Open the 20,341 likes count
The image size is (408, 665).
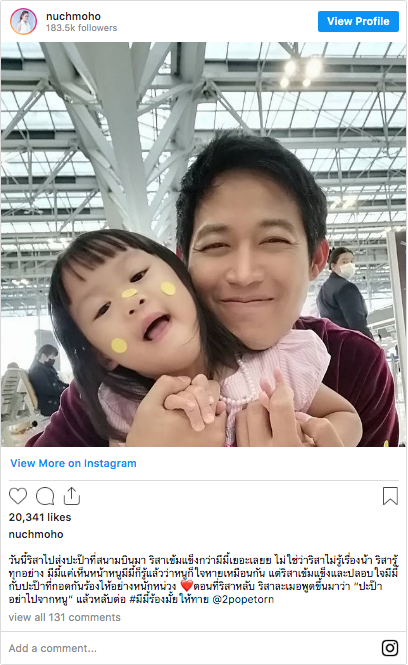(x=40, y=517)
